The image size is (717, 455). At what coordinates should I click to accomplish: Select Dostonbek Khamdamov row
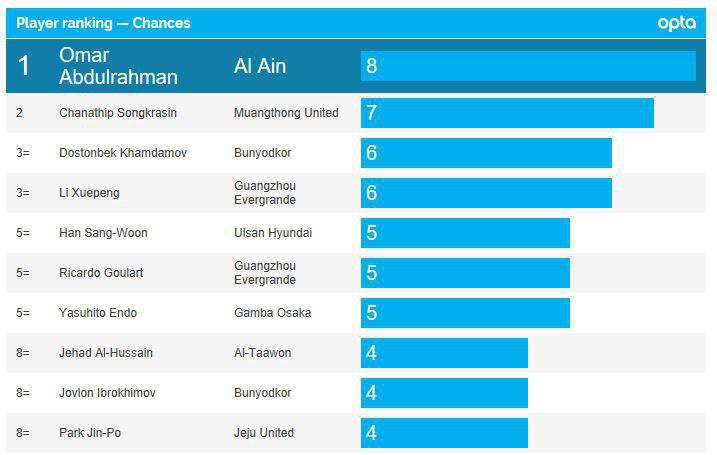123,153
